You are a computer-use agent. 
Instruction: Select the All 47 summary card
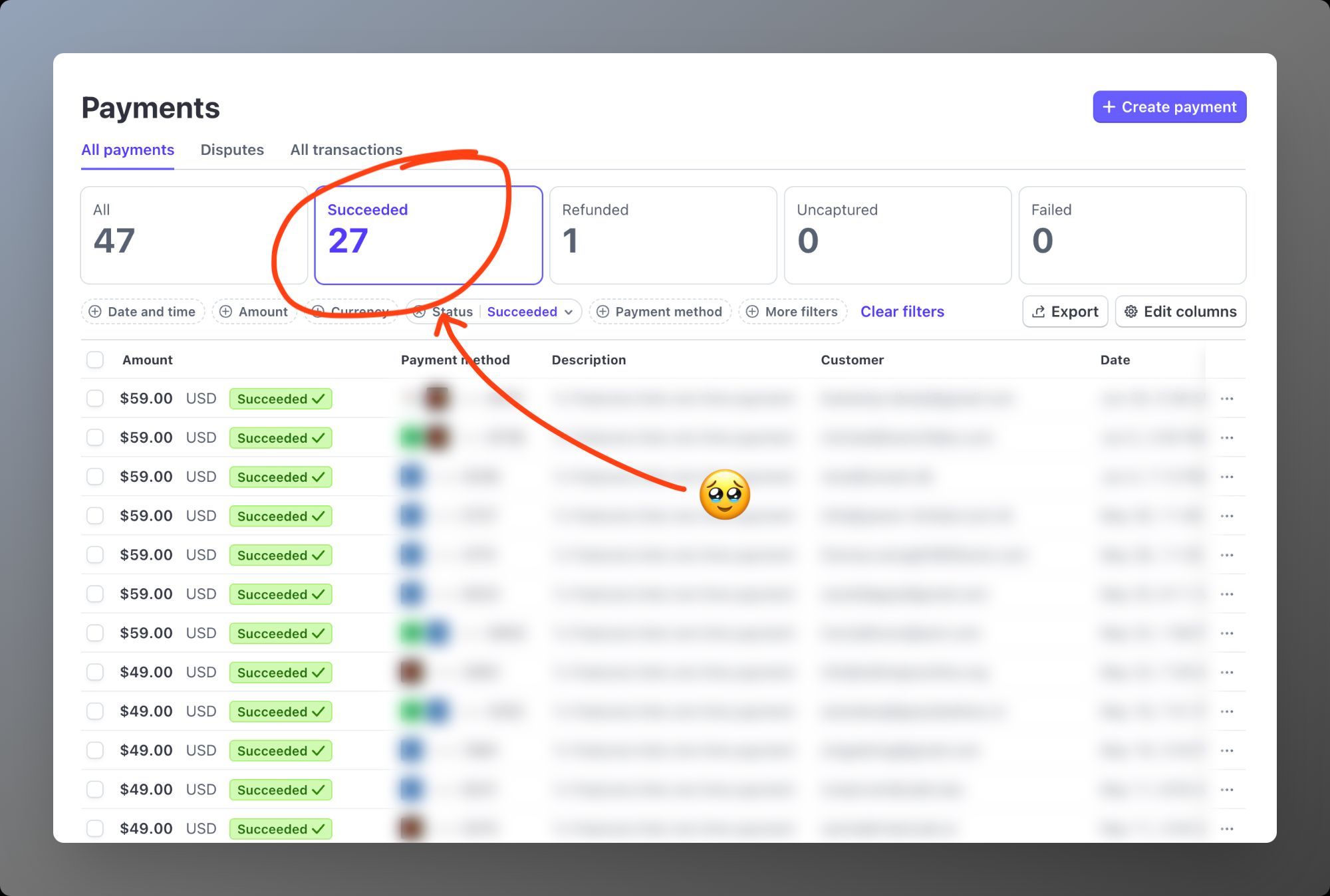[194, 235]
